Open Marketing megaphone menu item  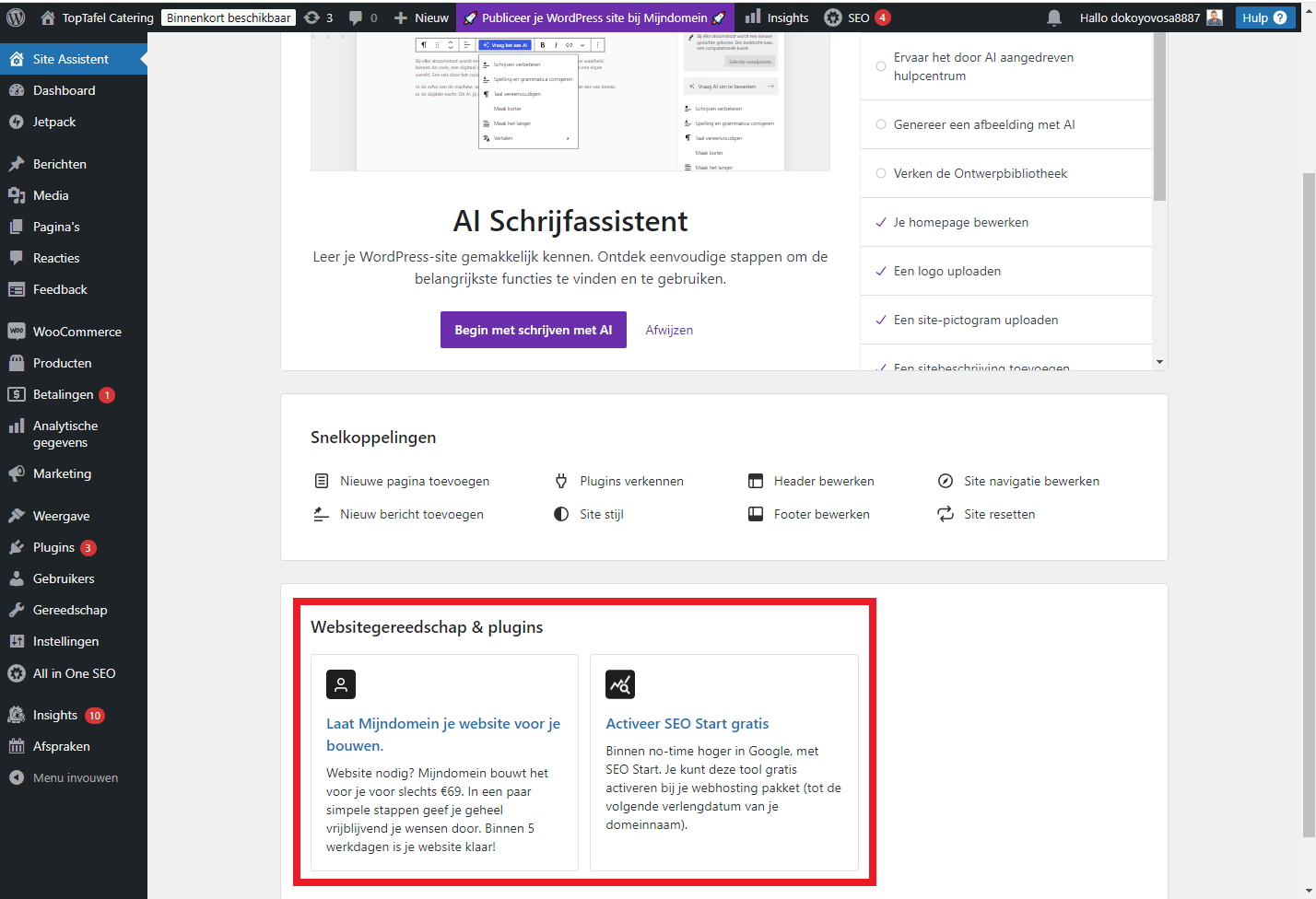pos(74,473)
